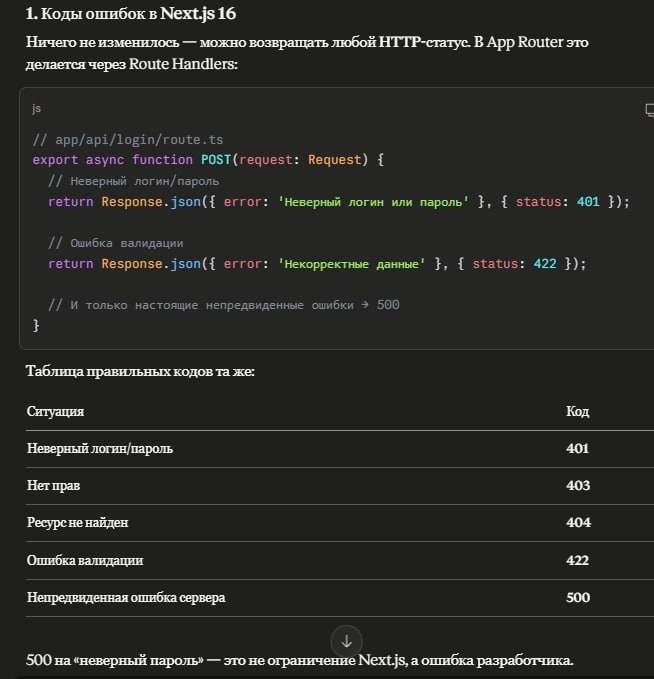Image resolution: width=654 pixels, height=679 pixels.
Task: Click the app/api/login/route.ts comment line
Action: pyautogui.click(x=128, y=139)
